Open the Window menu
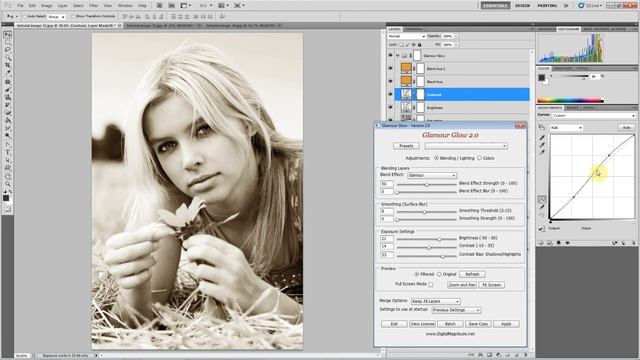This screenshot has width=640, height=360. [x=125, y=6]
